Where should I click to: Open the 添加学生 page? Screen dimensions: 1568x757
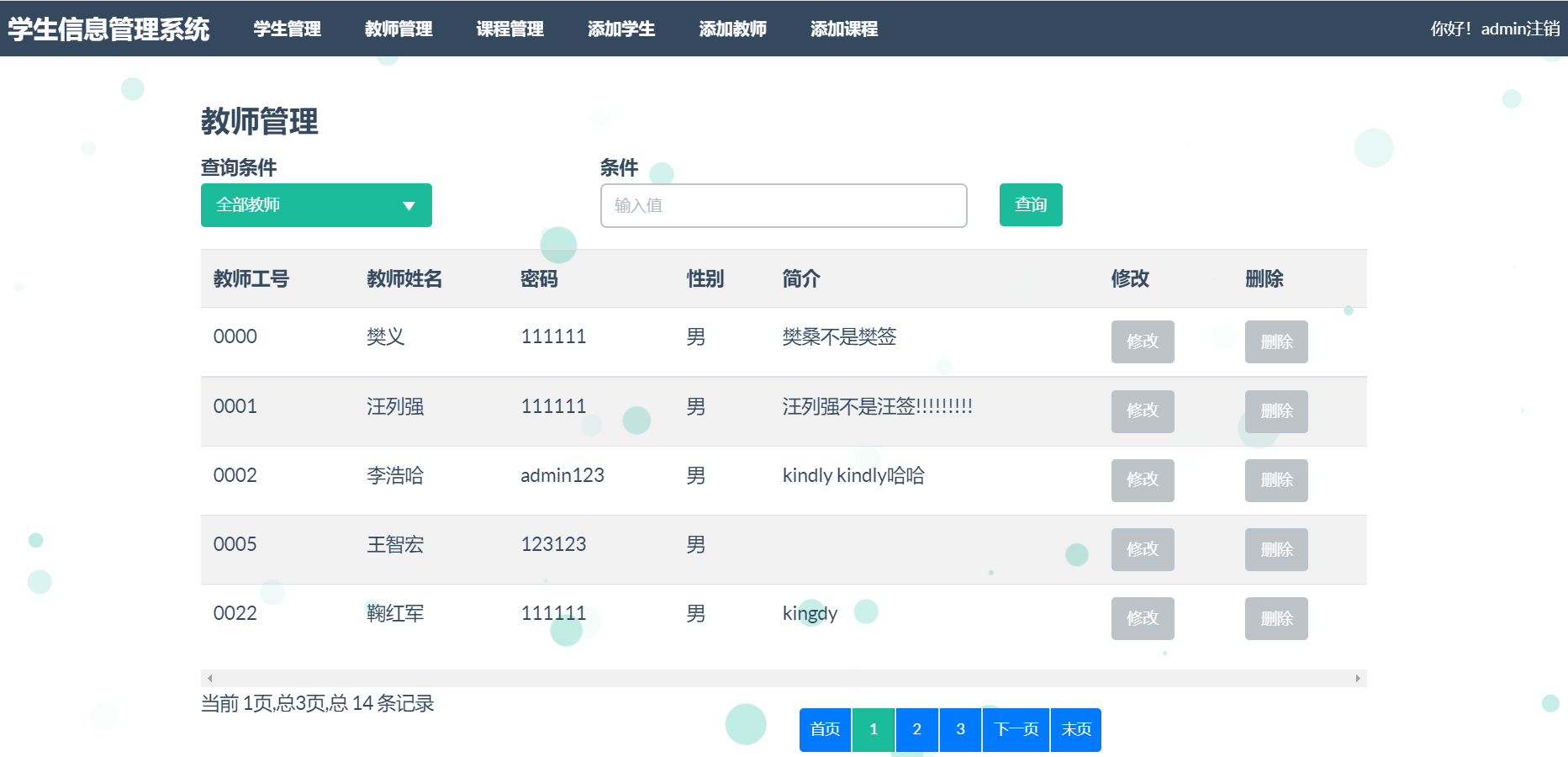620,29
